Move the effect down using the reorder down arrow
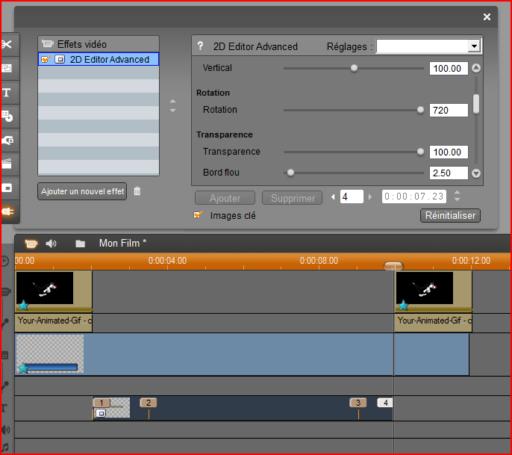 click(172, 109)
